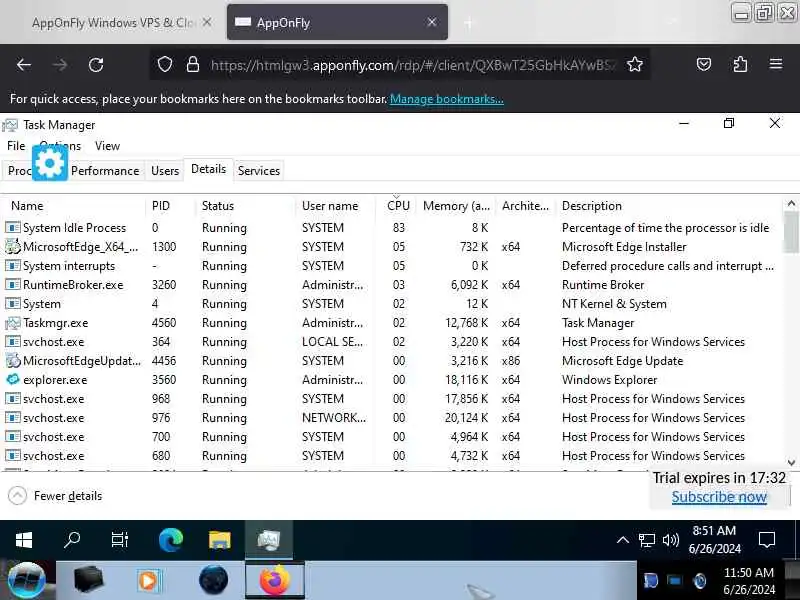Image resolution: width=800 pixels, height=600 pixels.
Task: Restore down the Task Manager window
Action: 729,123
